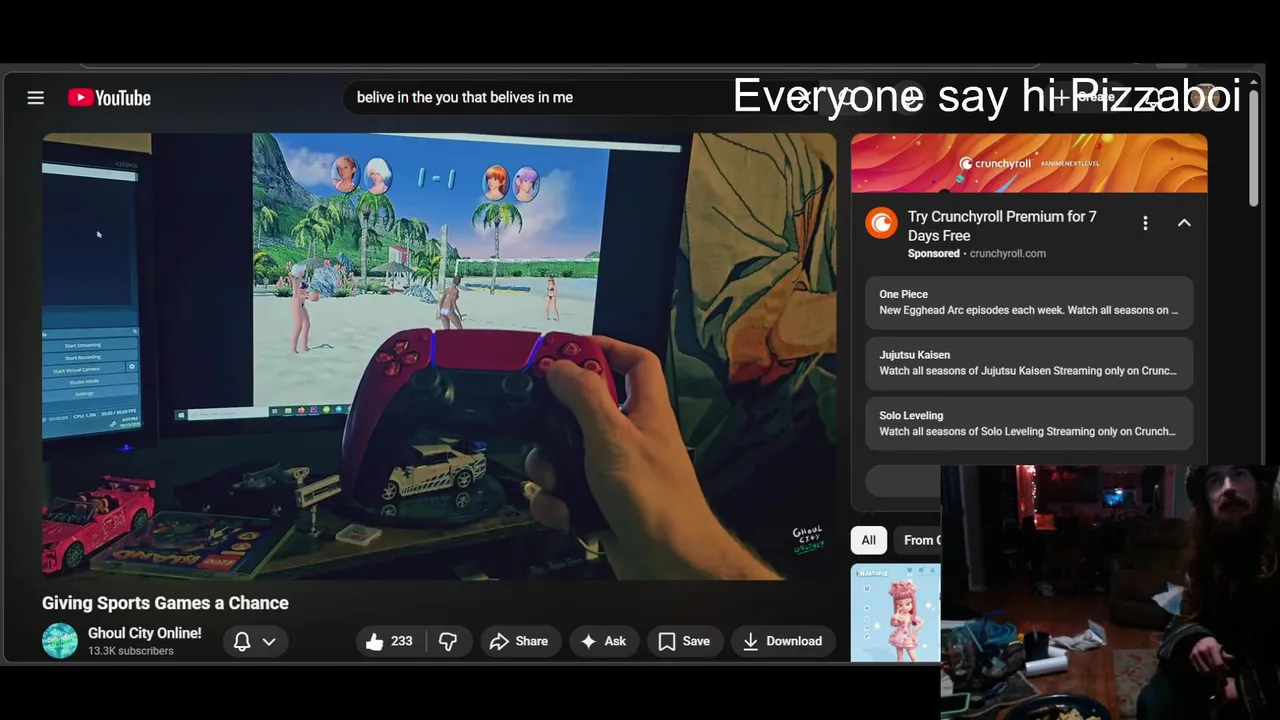Open the pink doll recommended video thumbnail
This screenshot has height=720, width=1280.
coord(896,612)
